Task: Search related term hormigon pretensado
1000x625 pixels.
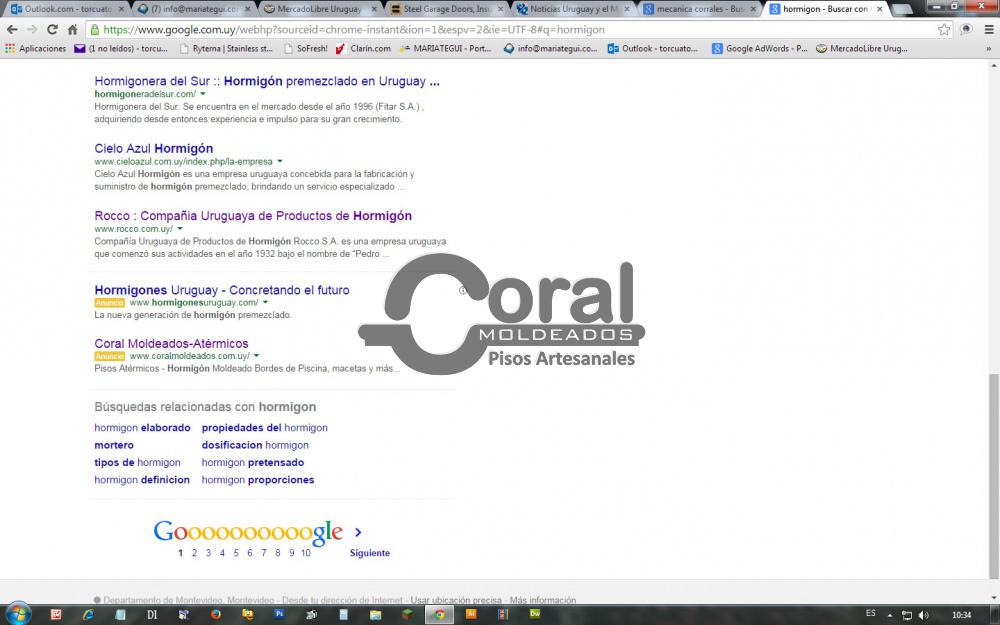Action: pos(253,462)
